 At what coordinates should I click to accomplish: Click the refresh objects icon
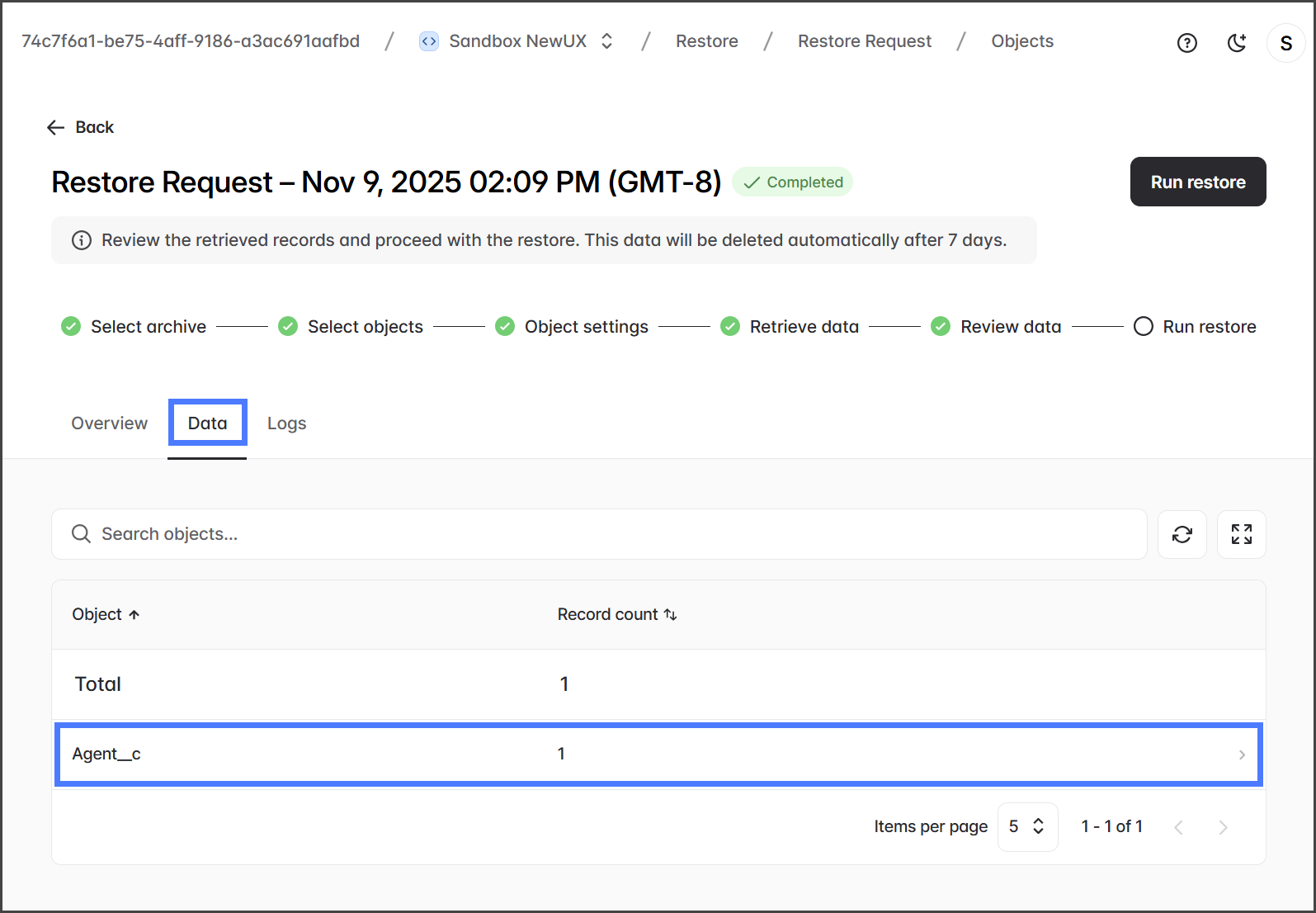[1182, 534]
